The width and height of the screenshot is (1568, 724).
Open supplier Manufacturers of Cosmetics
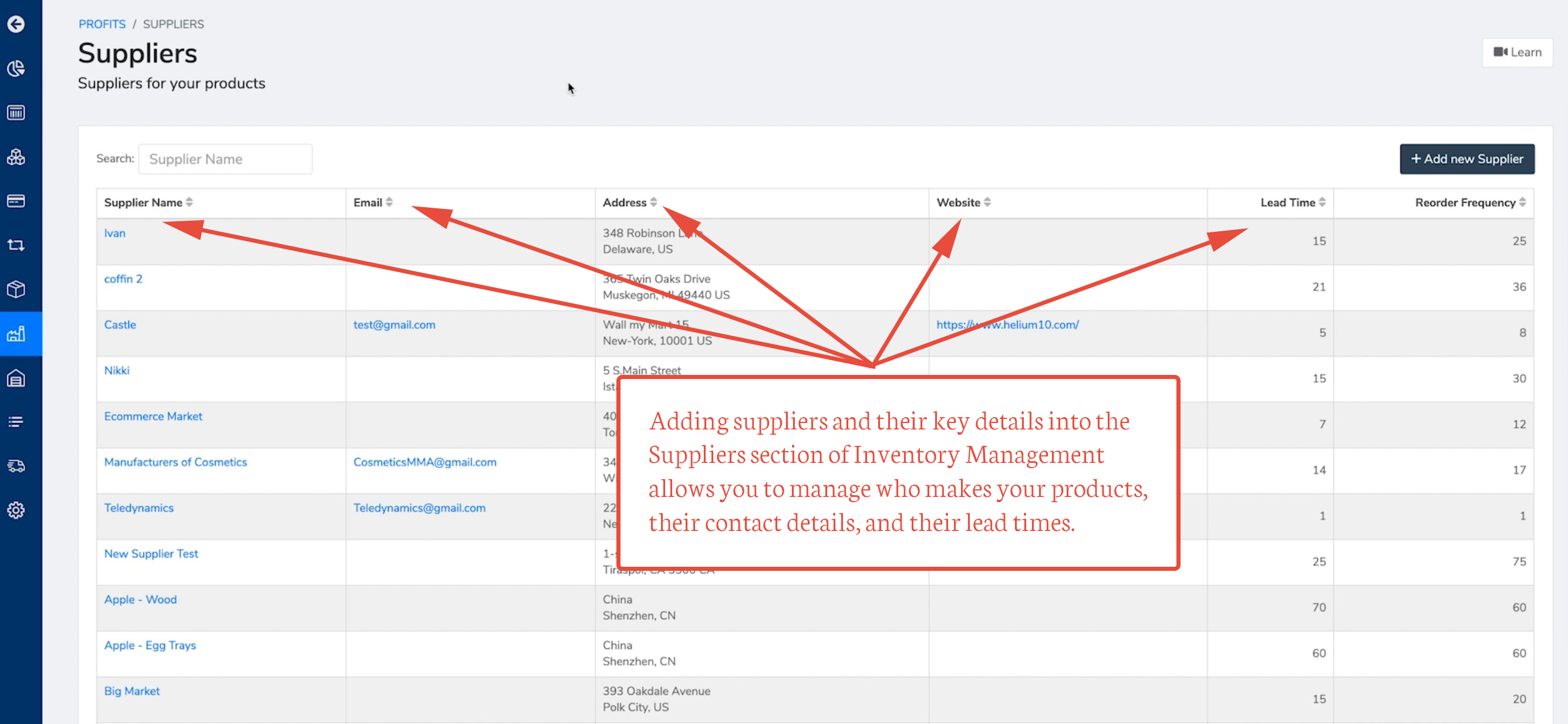pos(176,462)
